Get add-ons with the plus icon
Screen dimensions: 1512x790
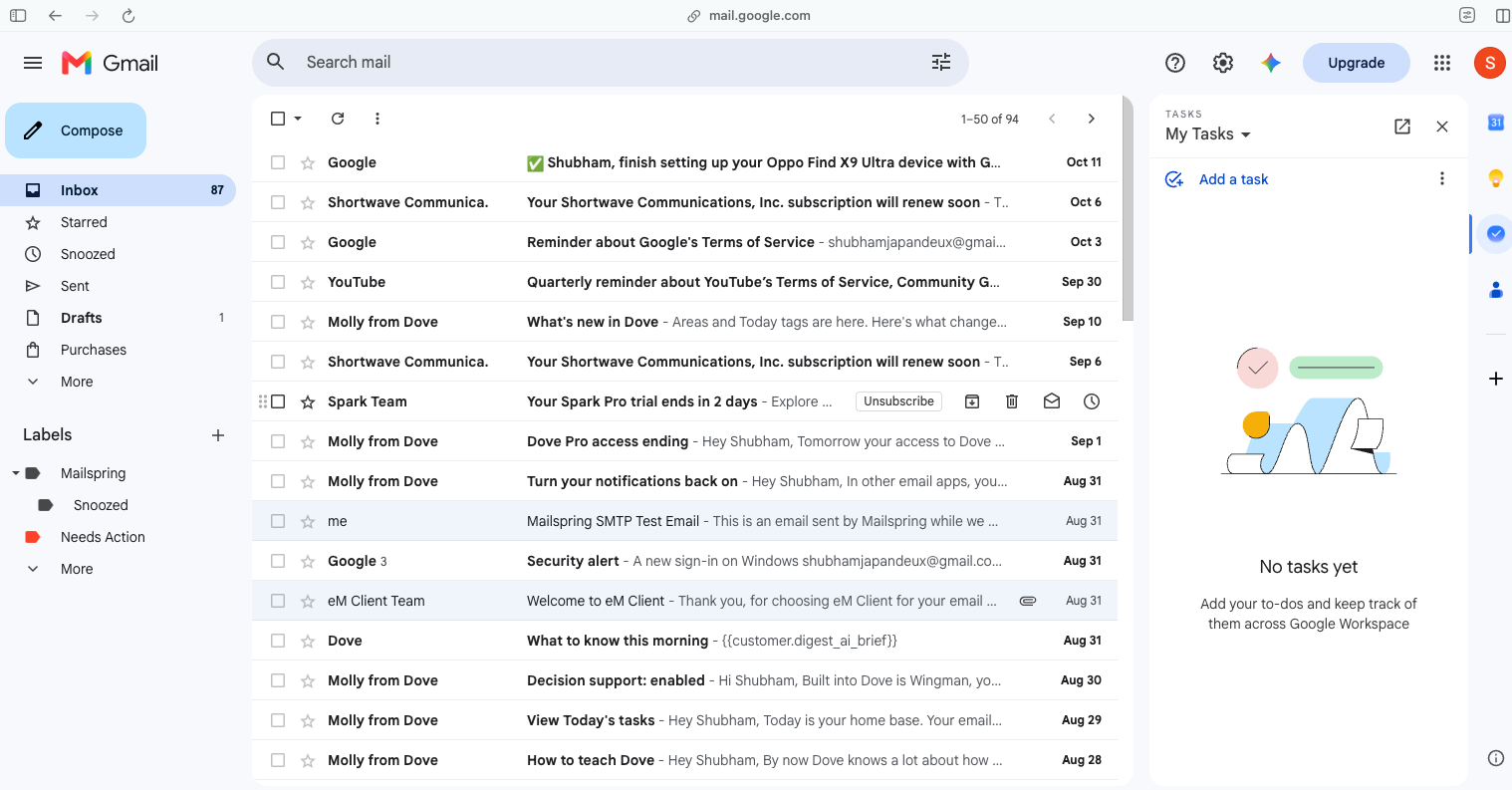click(x=1496, y=379)
